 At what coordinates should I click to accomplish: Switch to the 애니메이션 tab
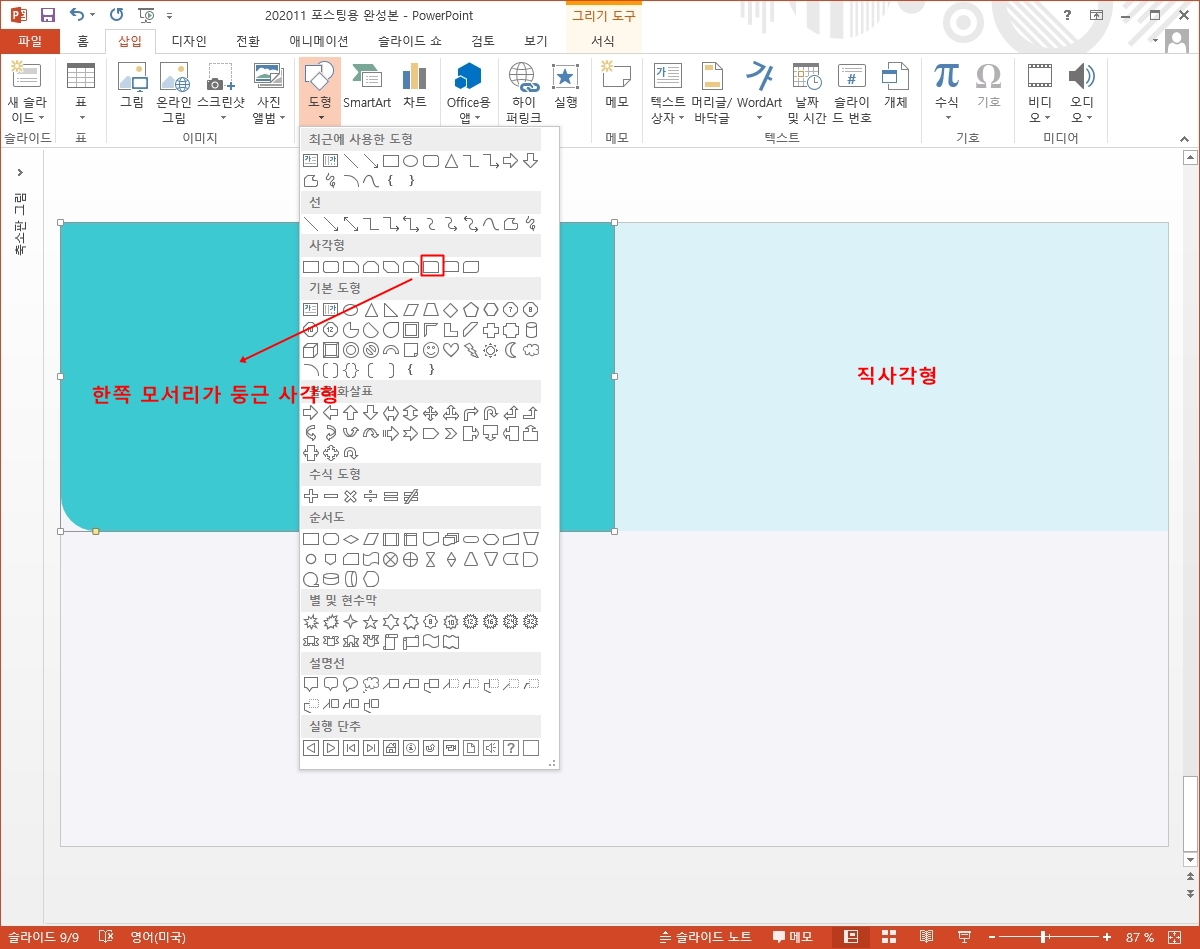(x=319, y=41)
